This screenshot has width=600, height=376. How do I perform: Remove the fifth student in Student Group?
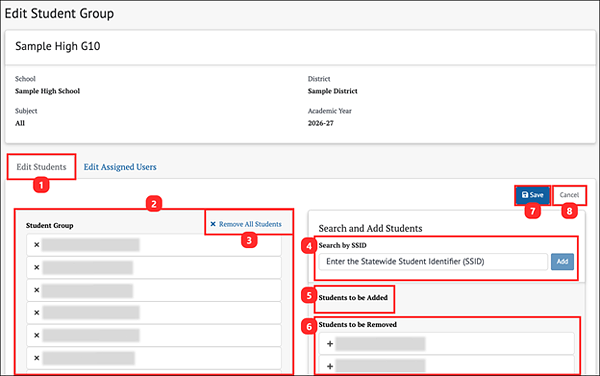37,335
